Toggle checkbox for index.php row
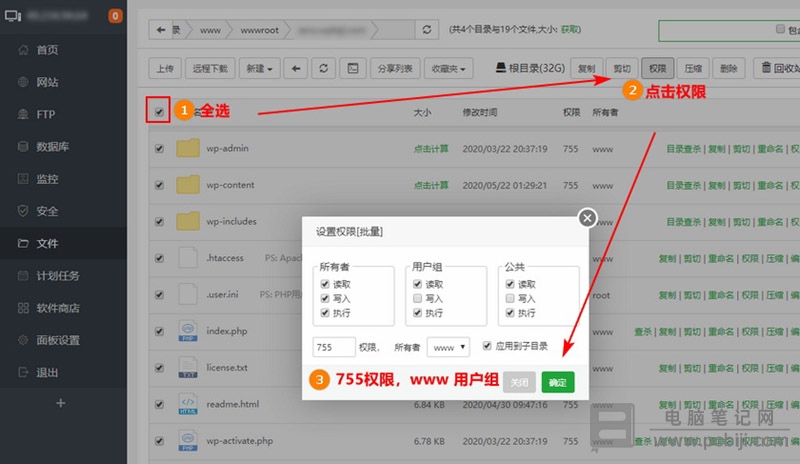 pyautogui.click(x=159, y=331)
